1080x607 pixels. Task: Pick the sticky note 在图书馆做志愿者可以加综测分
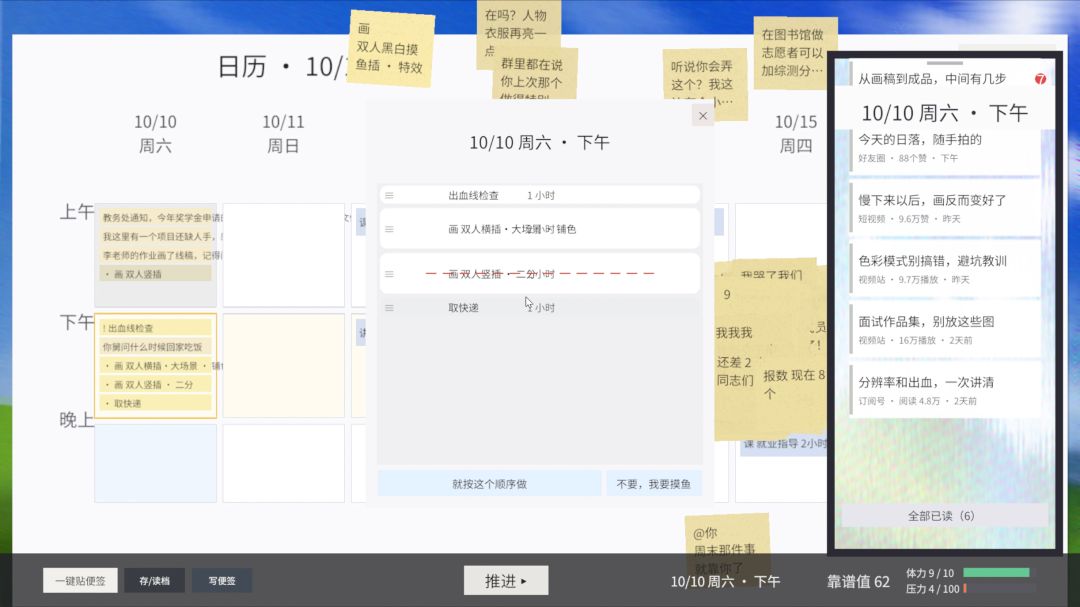coord(795,52)
